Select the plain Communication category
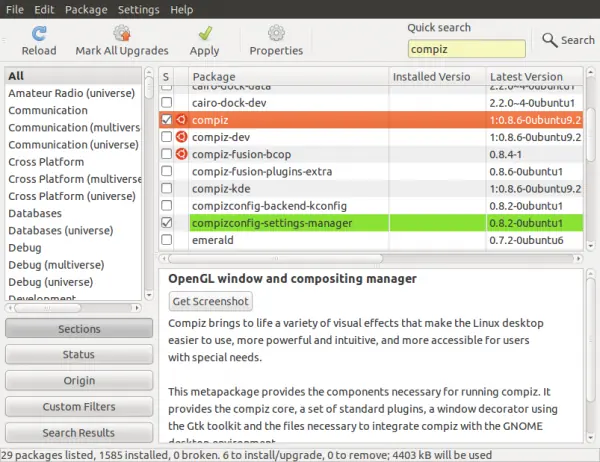The height and width of the screenshot is (462, 600). point(73,110)
